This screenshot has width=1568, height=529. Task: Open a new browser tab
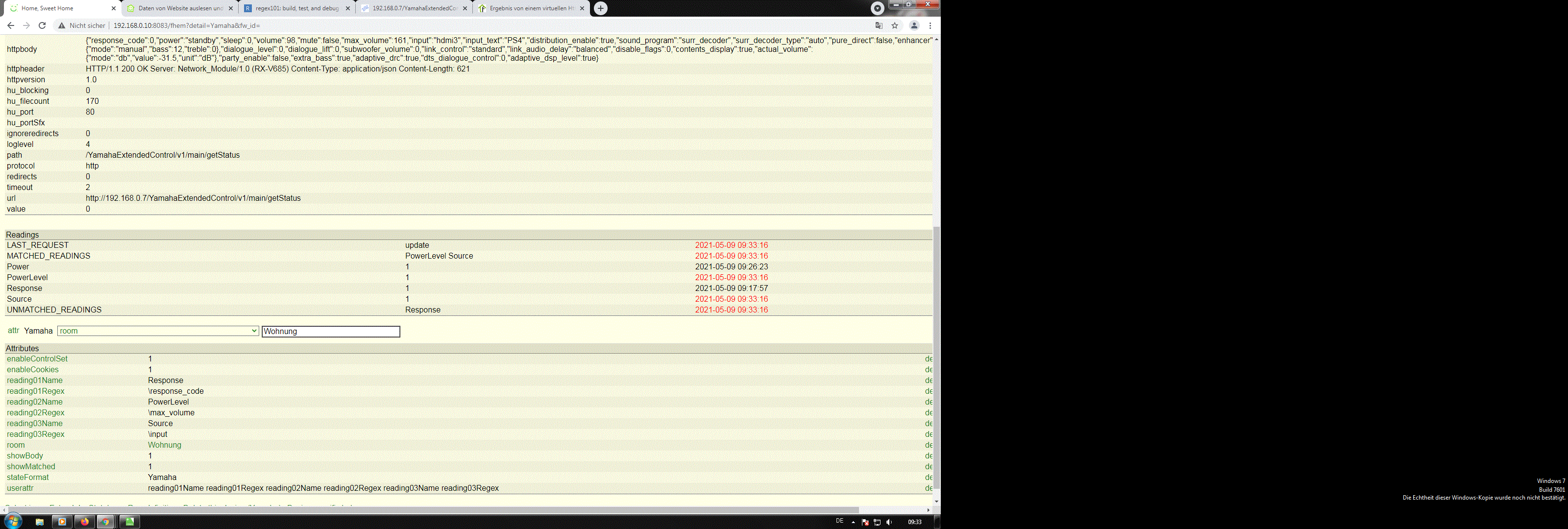pyautogui.click(x=600, y=8)
